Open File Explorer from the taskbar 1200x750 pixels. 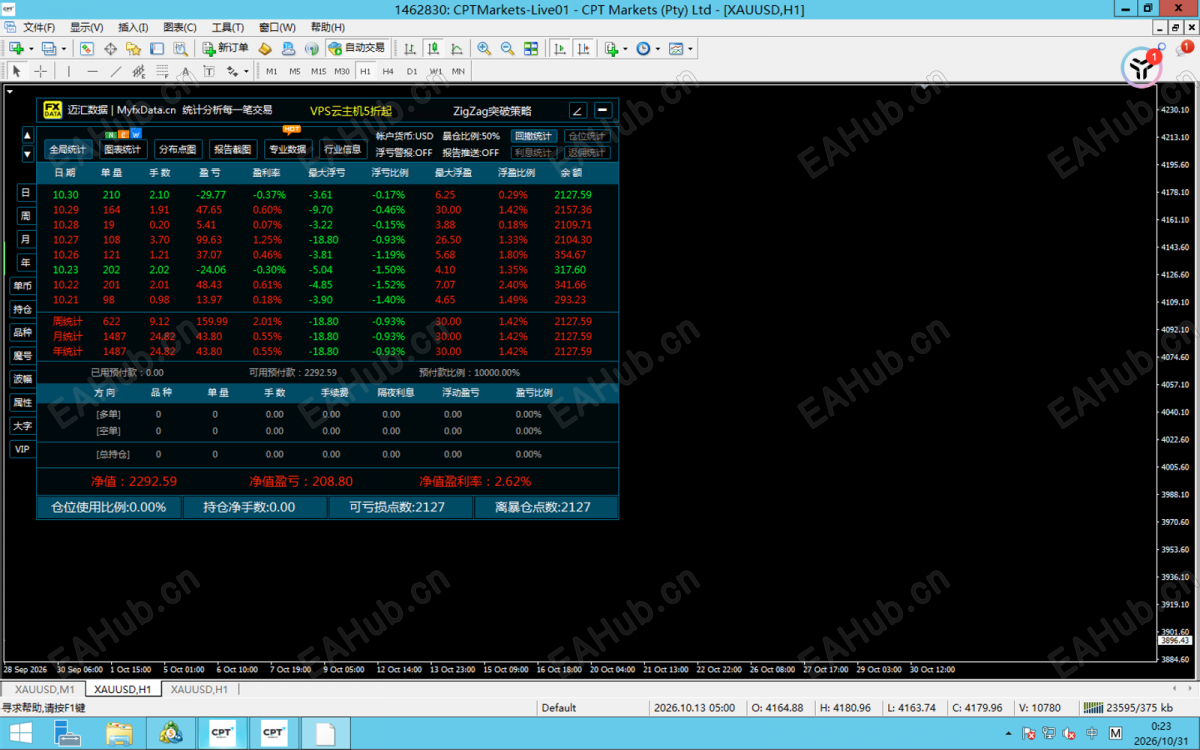(119, 733)
